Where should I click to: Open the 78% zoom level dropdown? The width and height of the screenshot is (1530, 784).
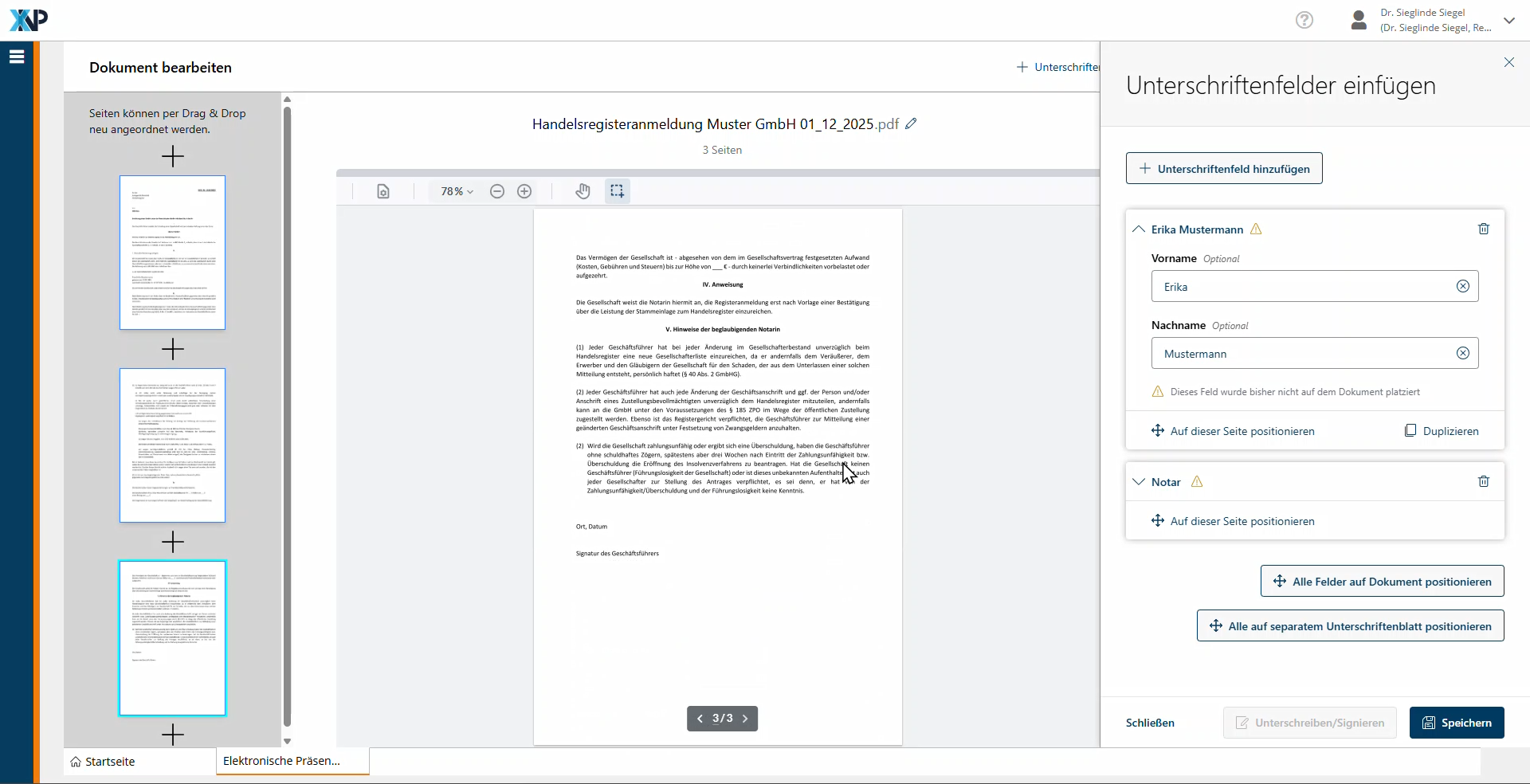457,191
